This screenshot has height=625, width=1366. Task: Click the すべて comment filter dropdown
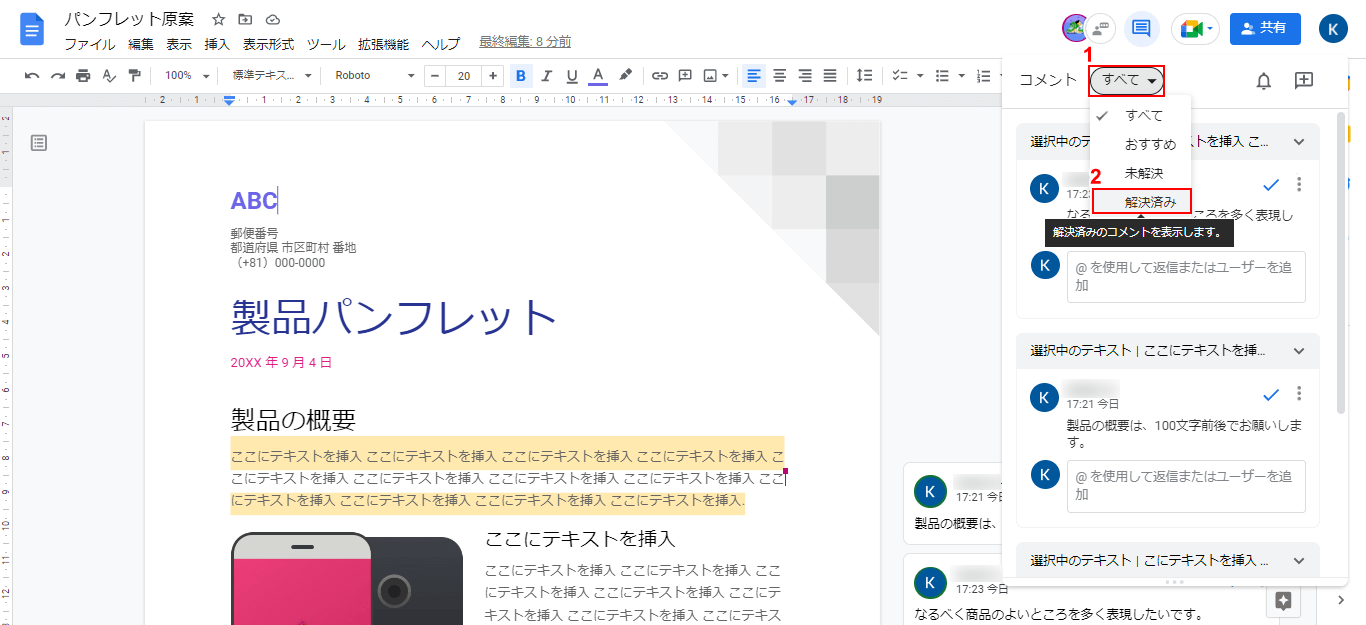pyautogui.click(x=1127, y=81)
